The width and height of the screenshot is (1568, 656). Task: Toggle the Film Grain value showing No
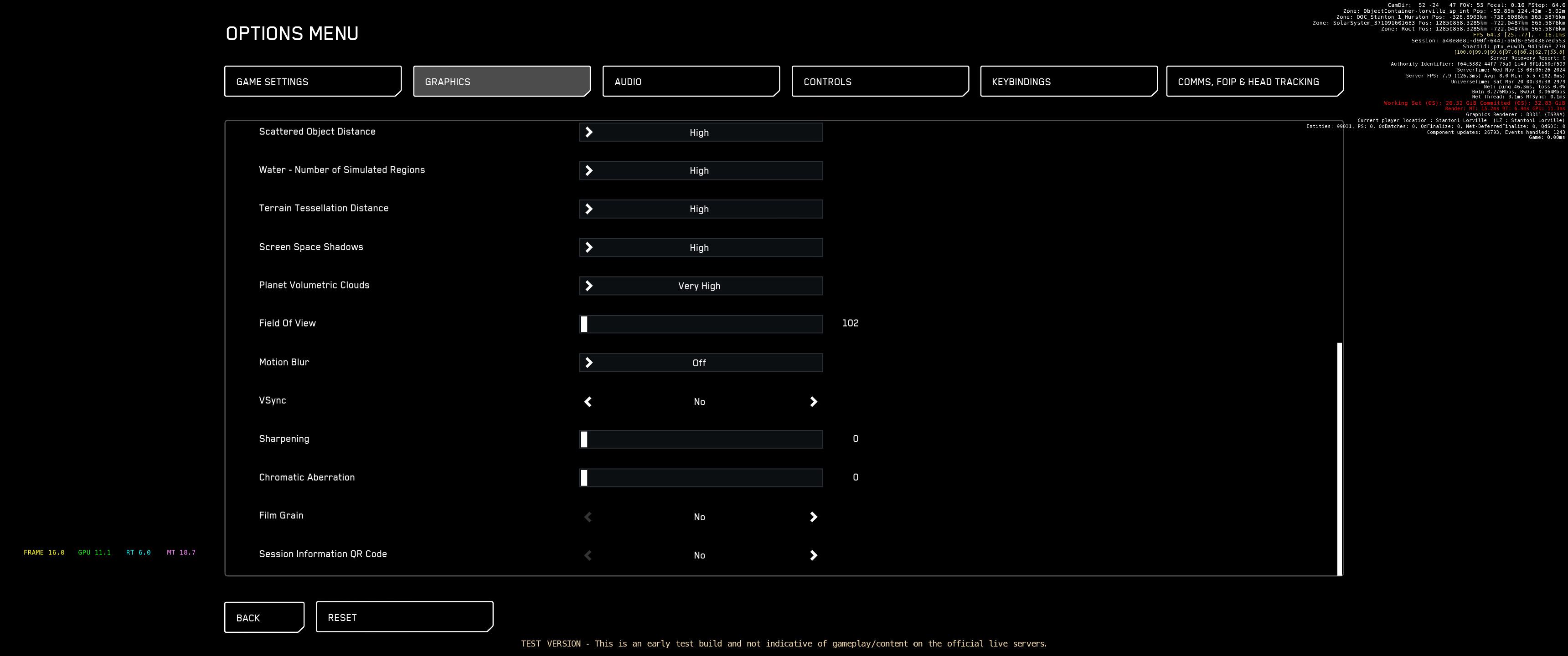(699, 517)
